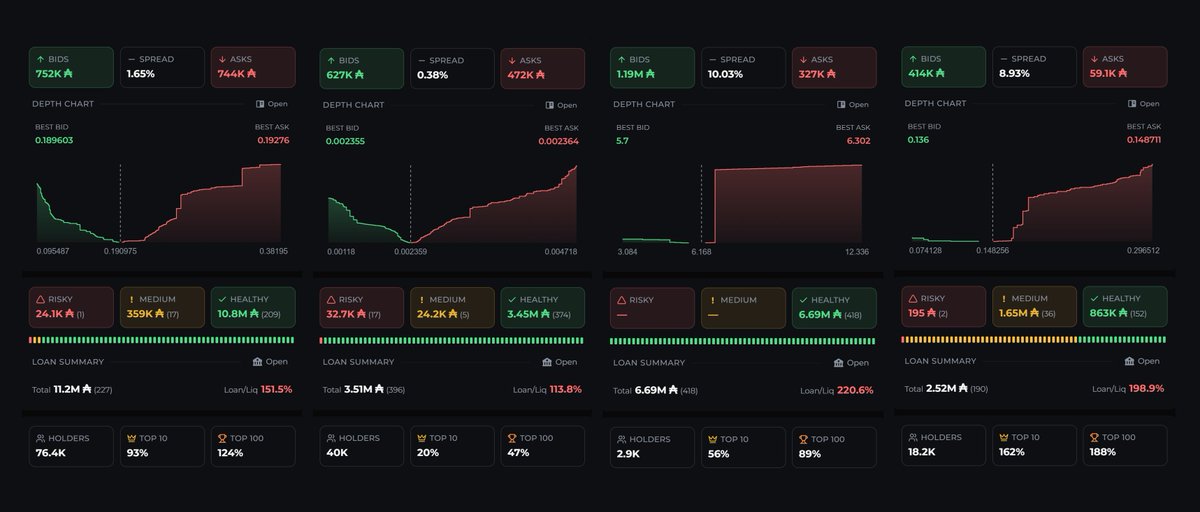Select the best ask value 6.302

[x=858, y=141]
